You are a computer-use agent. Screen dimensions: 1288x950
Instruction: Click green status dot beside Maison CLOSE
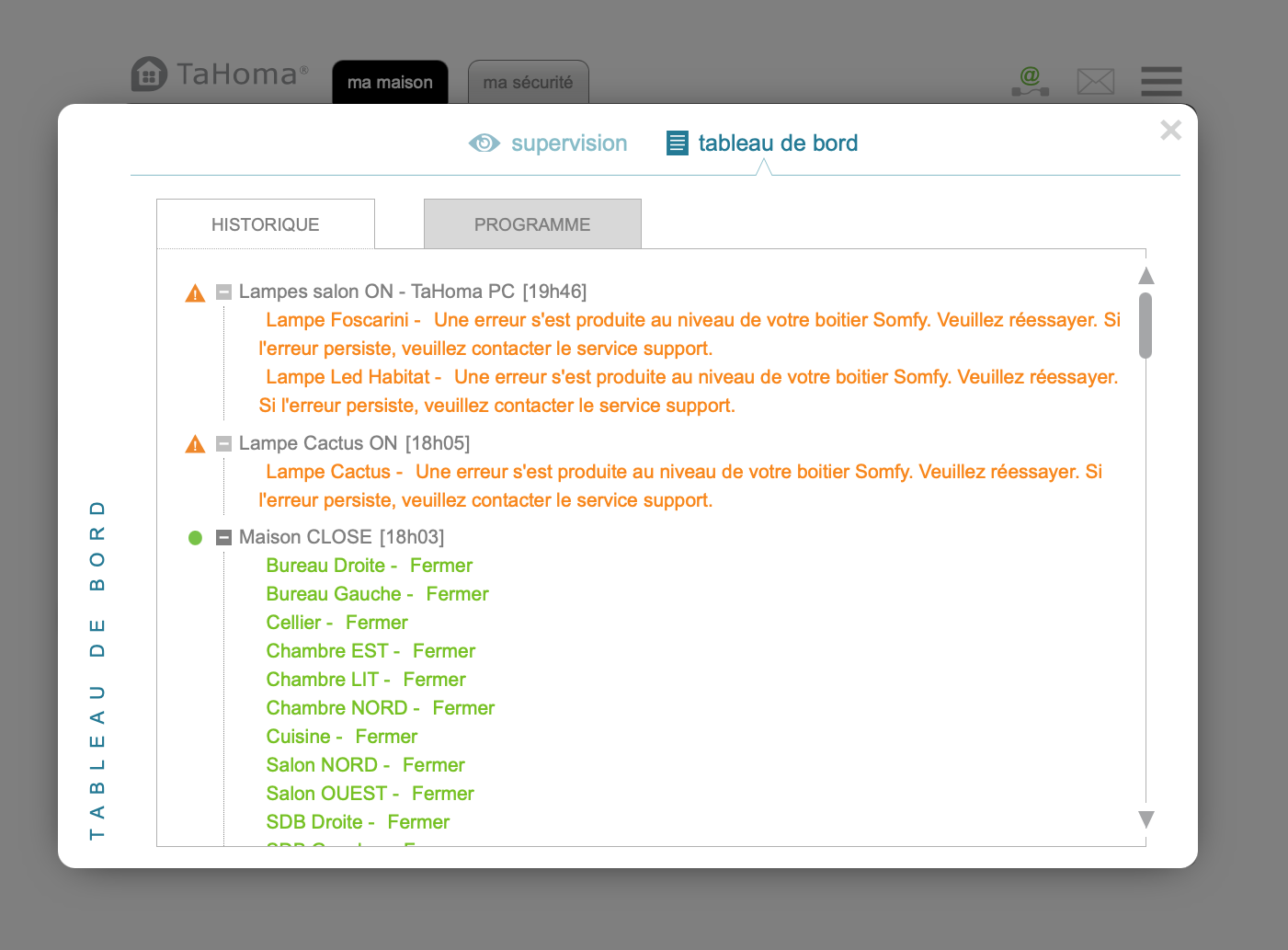click(x=195, y=538)
